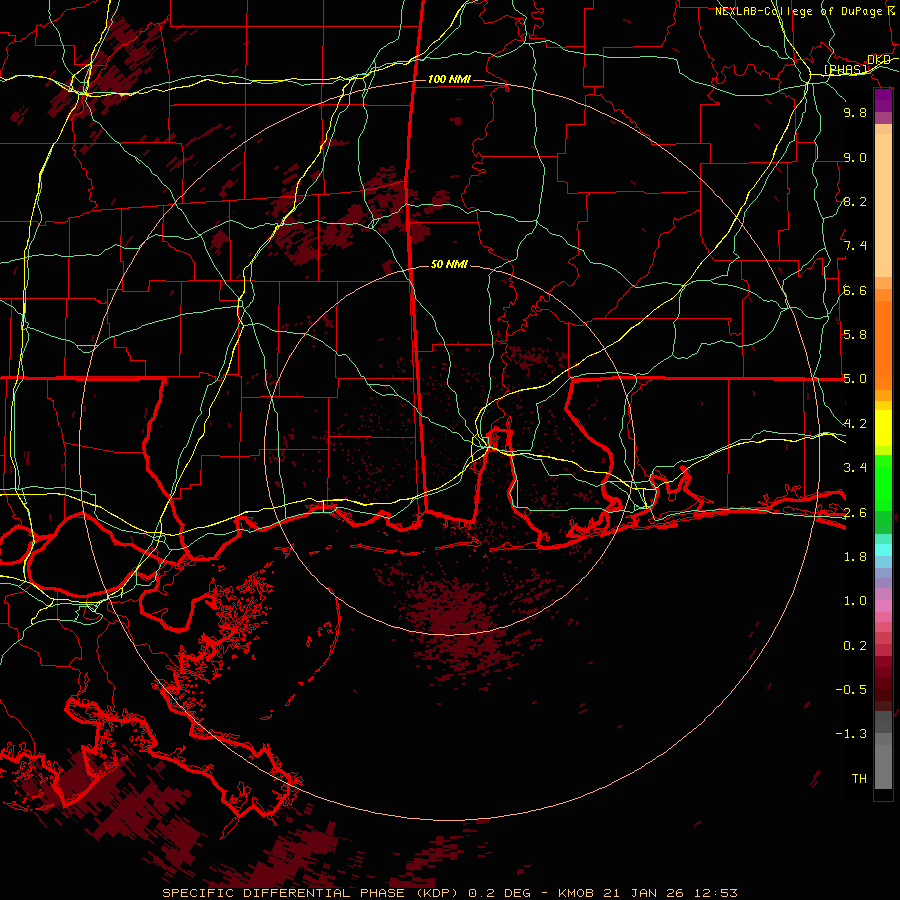This screenshot has height=900, width=900.
Task: Click the 0.2 value on the color scale
Action: click(x=855, y=646)
